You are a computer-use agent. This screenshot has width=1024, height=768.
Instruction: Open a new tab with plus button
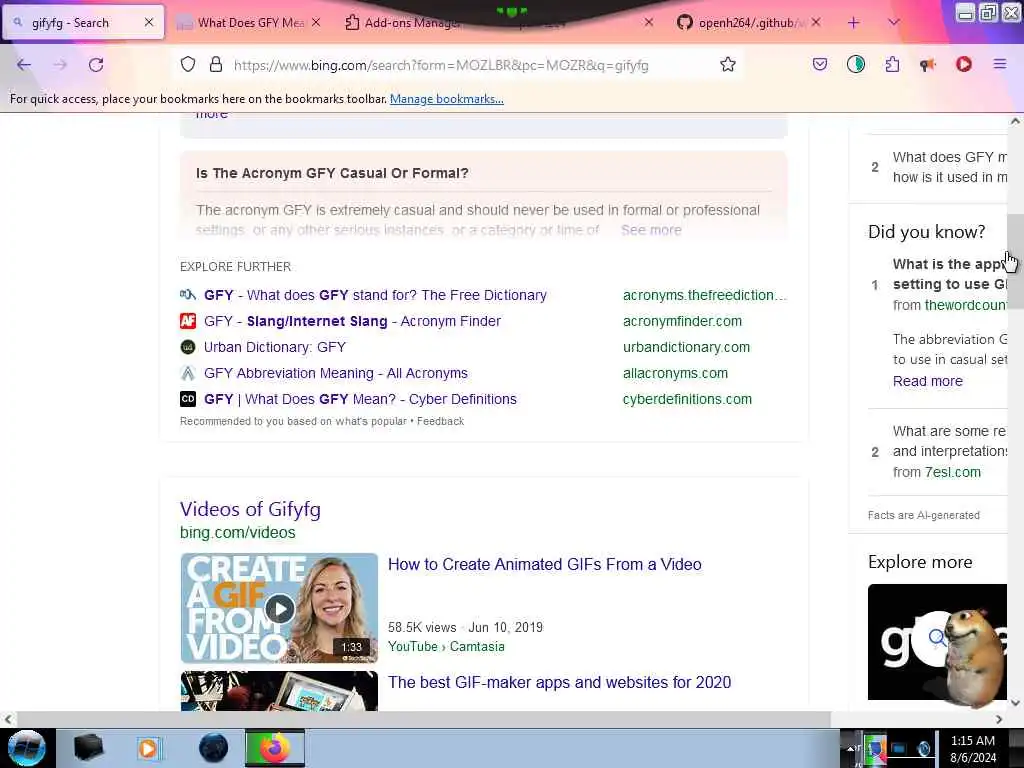pos(854,23)
